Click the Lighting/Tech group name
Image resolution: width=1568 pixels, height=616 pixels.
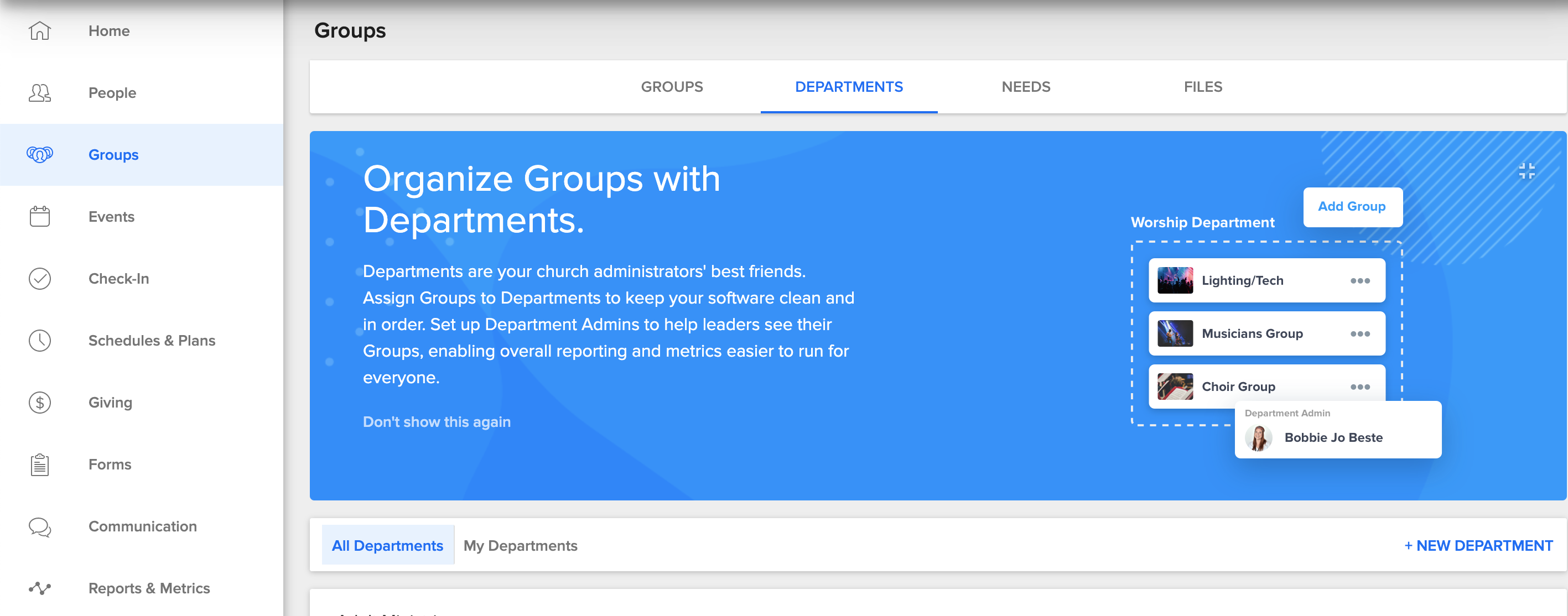click(x=1242, y=280)
